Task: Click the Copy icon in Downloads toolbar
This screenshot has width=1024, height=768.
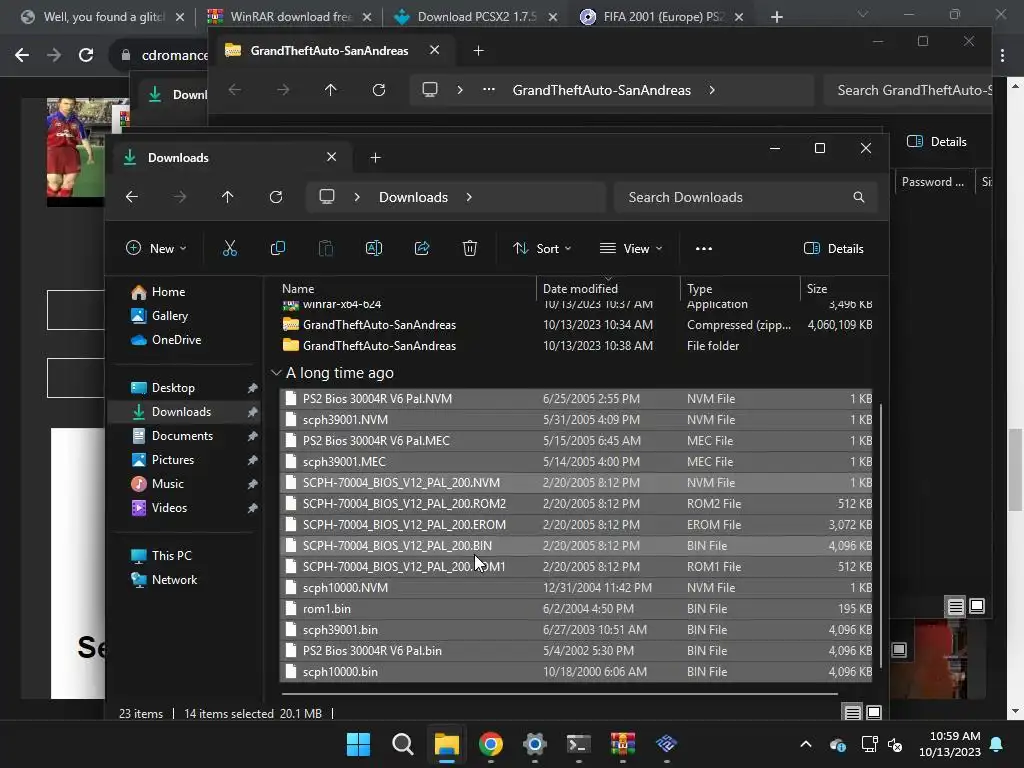Action: [x=278, y=248]
